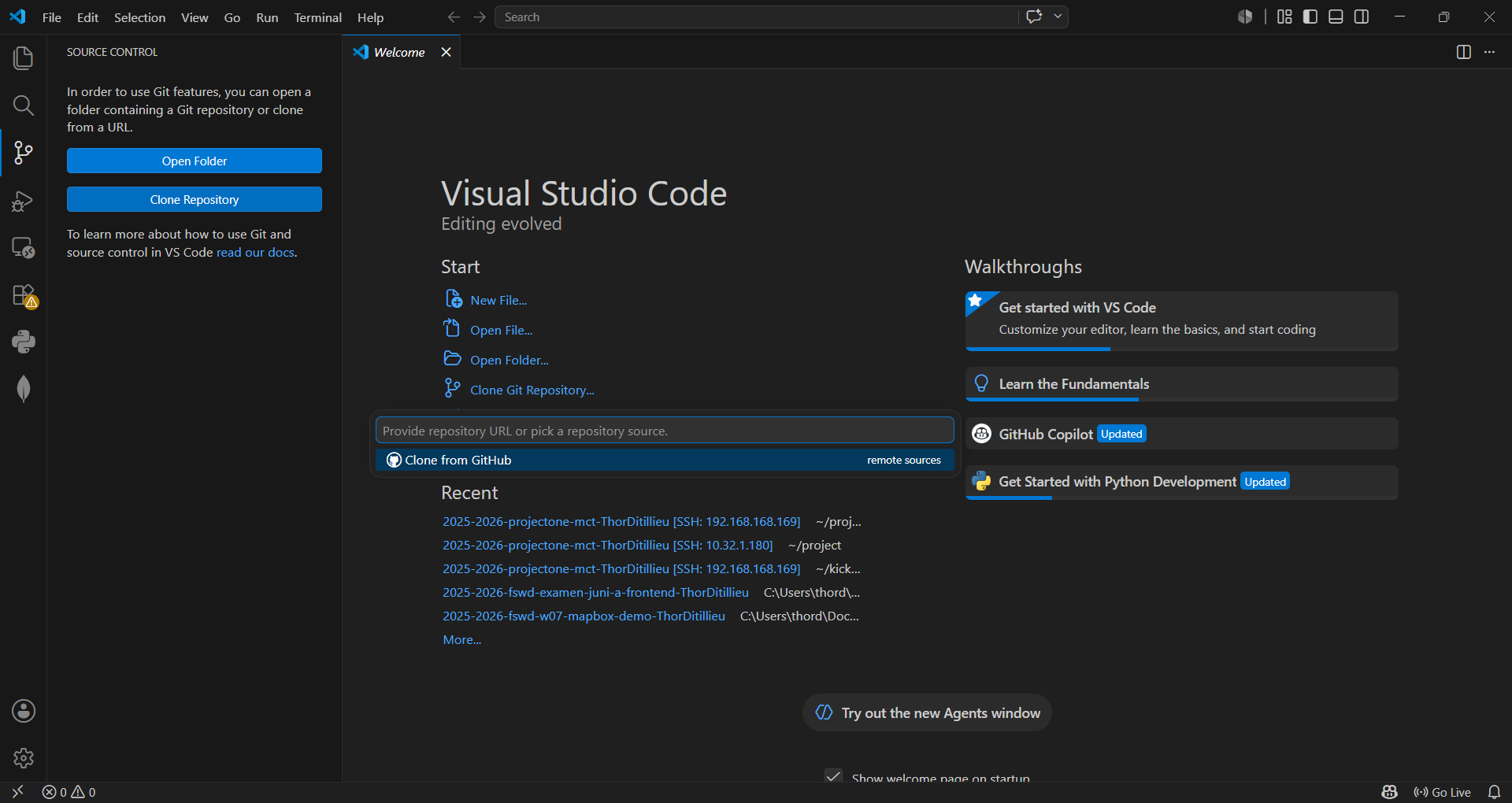Screen dimensions: 1512x803
Task: Open the Help menu
Action: [x=370, y=17]
